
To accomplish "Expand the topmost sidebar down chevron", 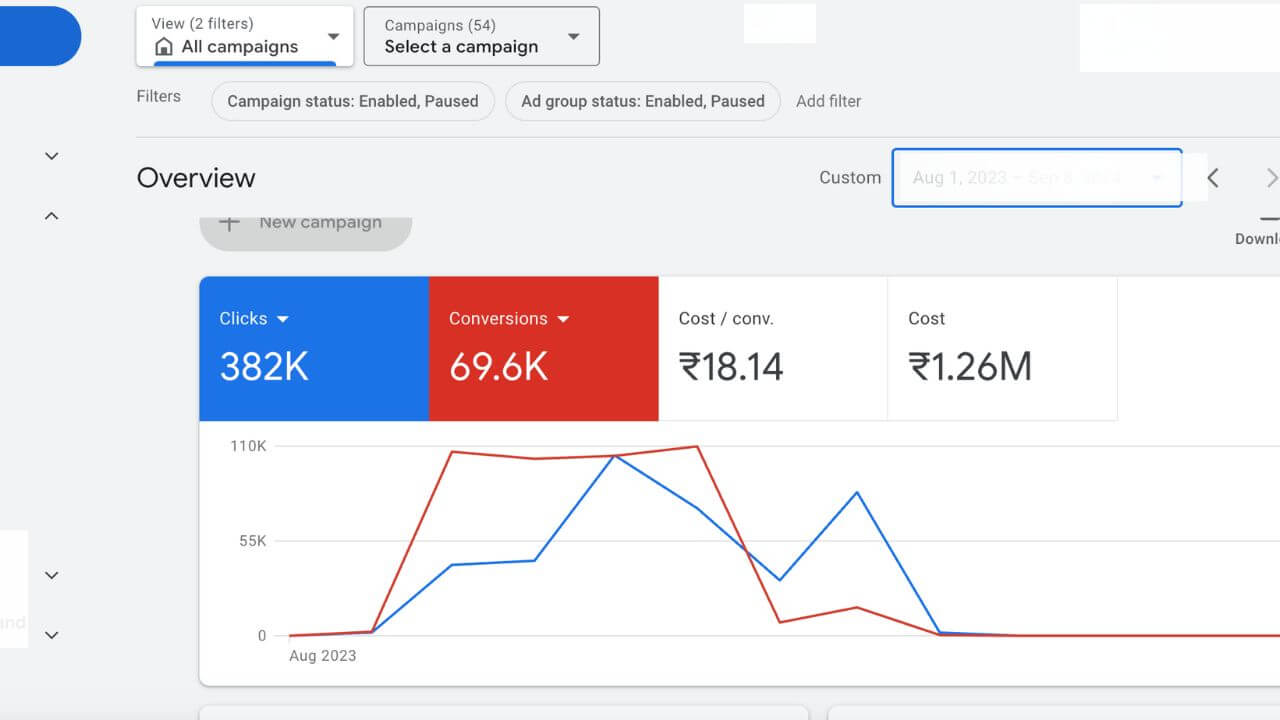I will point(52,156).
